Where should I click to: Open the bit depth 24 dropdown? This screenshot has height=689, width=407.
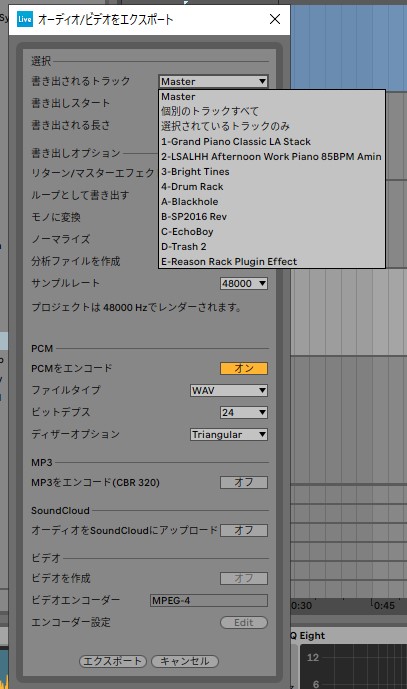coord(244,412)
